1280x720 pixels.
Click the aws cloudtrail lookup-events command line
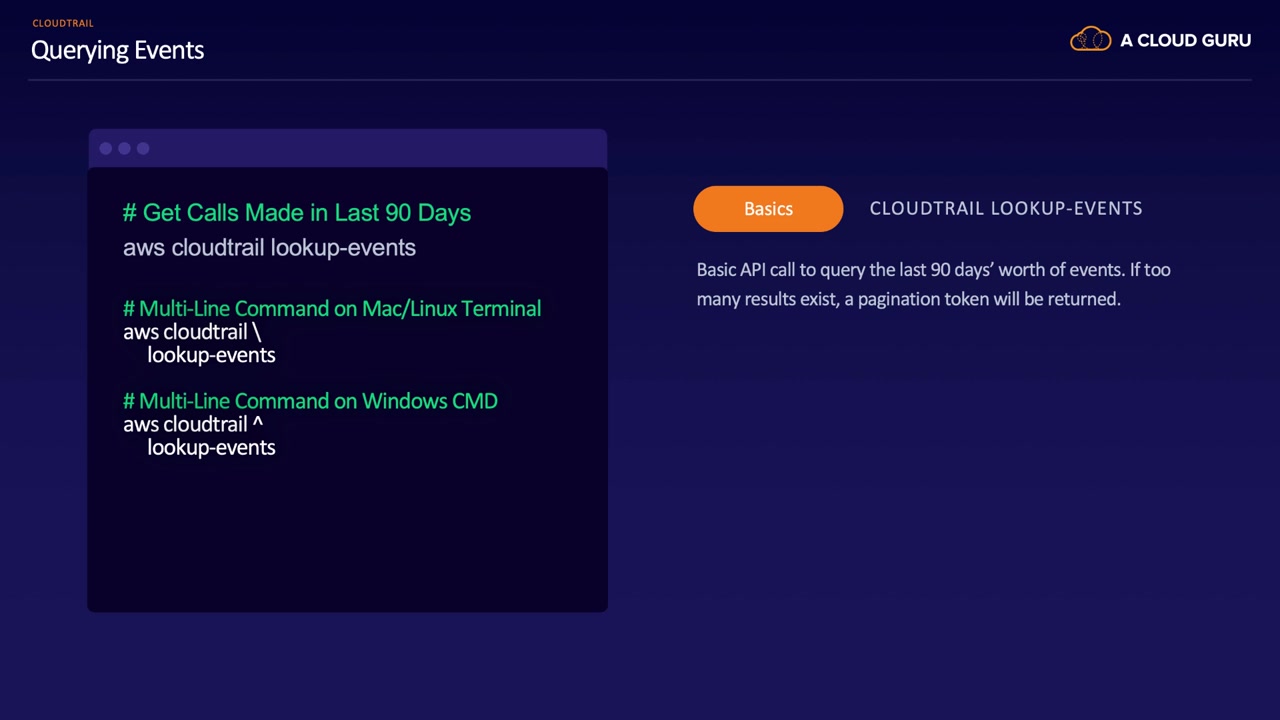269,247
